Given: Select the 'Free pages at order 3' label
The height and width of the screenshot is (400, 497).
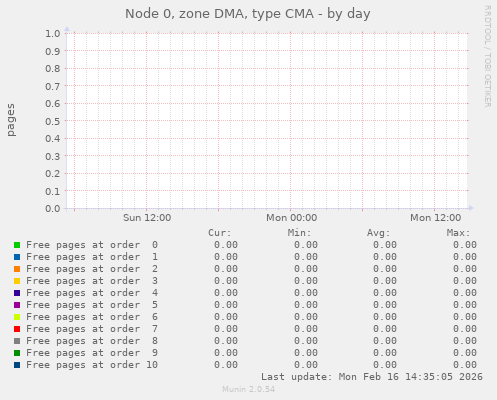Looking at the screenshot, I should [x=92, y=281].
